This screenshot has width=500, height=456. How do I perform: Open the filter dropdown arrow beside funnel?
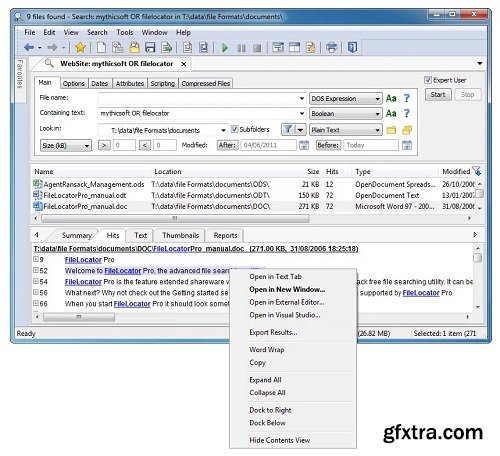point(300,129)
